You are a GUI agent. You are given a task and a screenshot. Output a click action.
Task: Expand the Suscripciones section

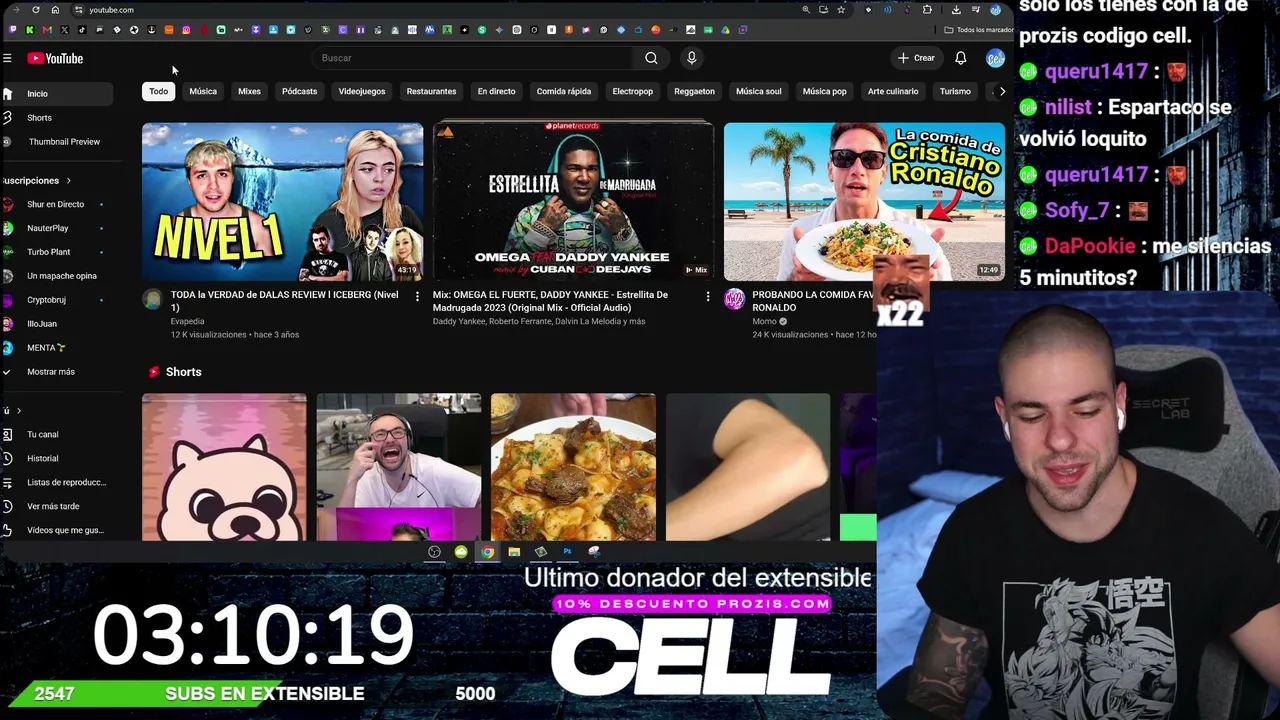click(37, 181)
